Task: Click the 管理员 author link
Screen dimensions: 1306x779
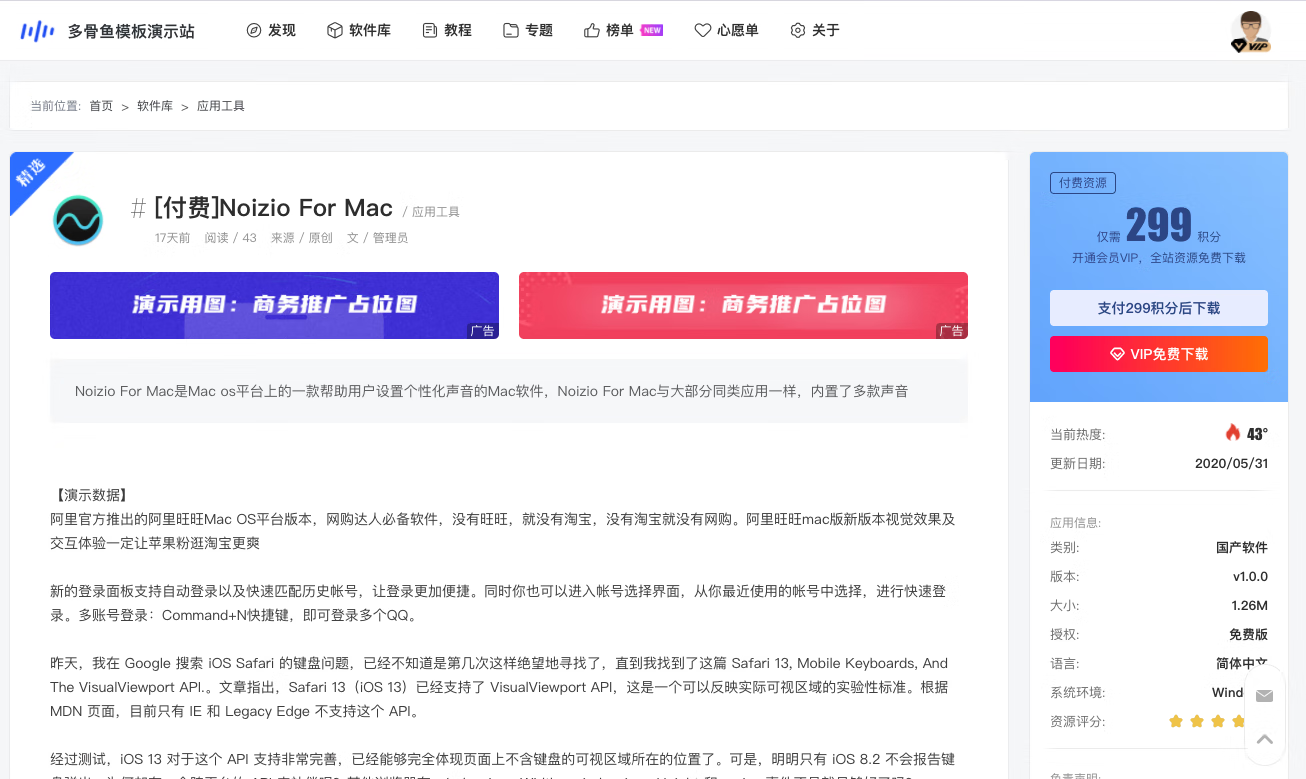Action: (x=390, y=238)
